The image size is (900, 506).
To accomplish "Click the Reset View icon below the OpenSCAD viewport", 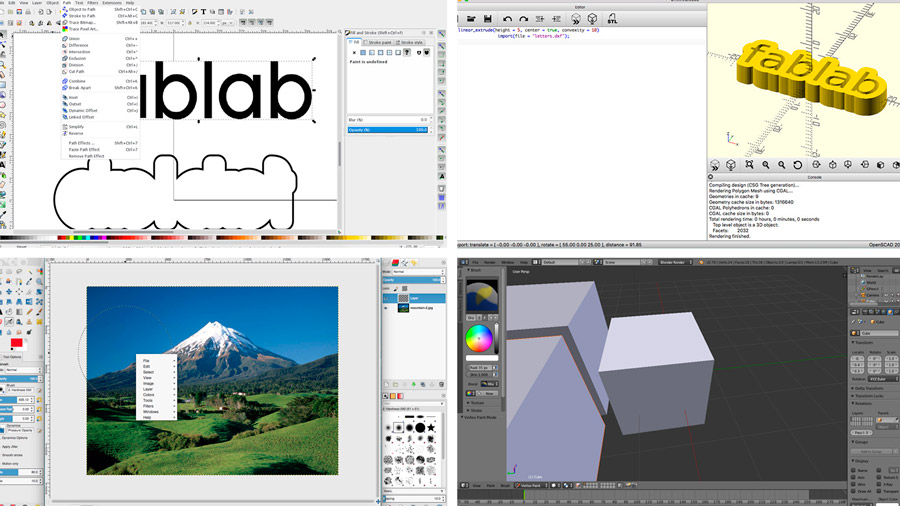I will pos(797,165).
